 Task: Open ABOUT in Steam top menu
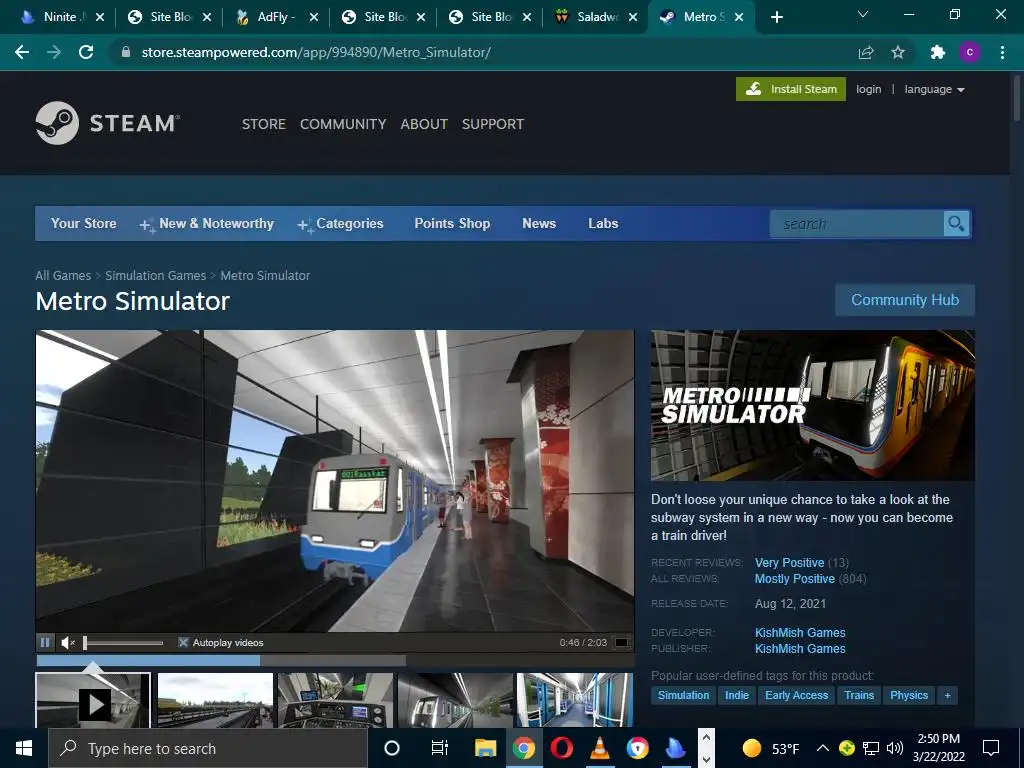(424, 124)
